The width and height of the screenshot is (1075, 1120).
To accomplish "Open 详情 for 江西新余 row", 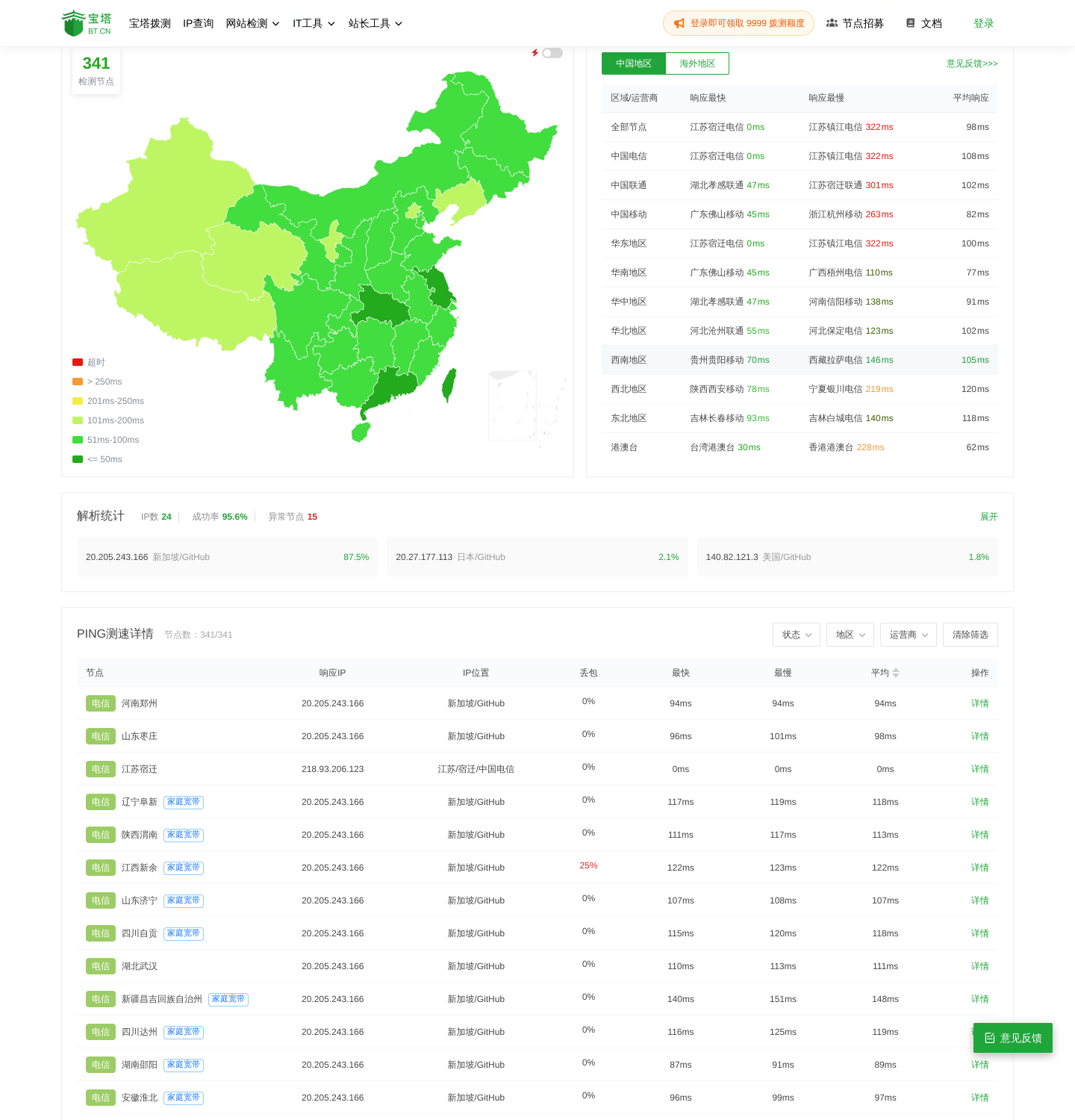I will [980, 868].
